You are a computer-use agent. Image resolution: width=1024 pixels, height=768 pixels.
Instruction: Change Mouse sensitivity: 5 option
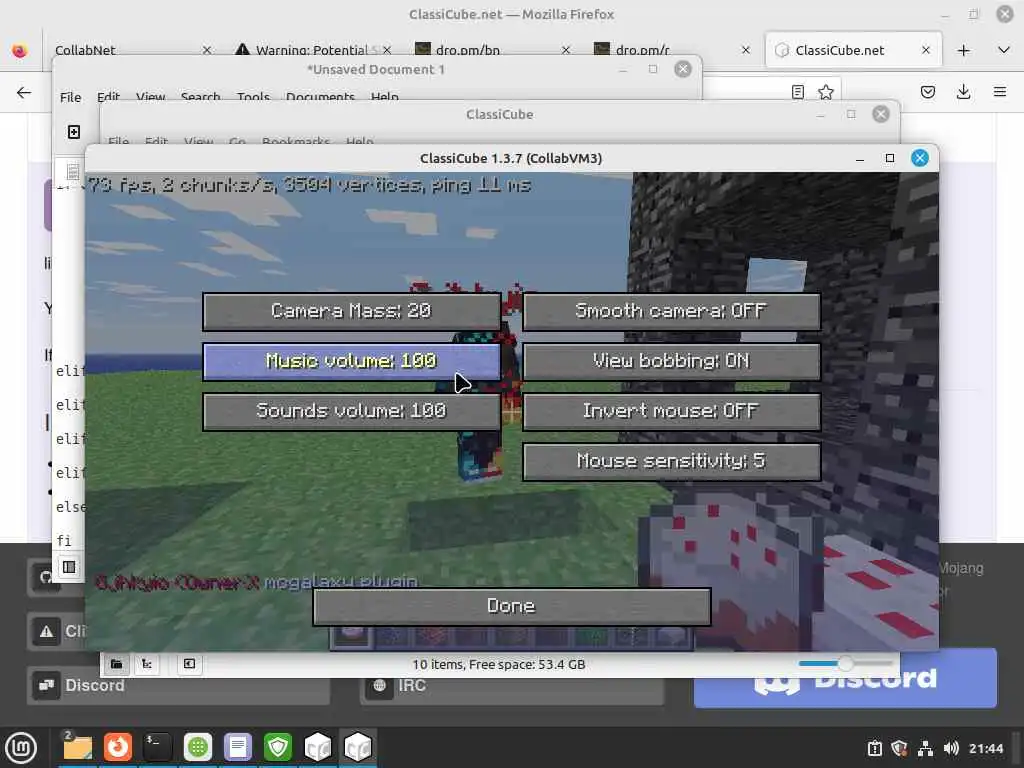click(671, 462)
